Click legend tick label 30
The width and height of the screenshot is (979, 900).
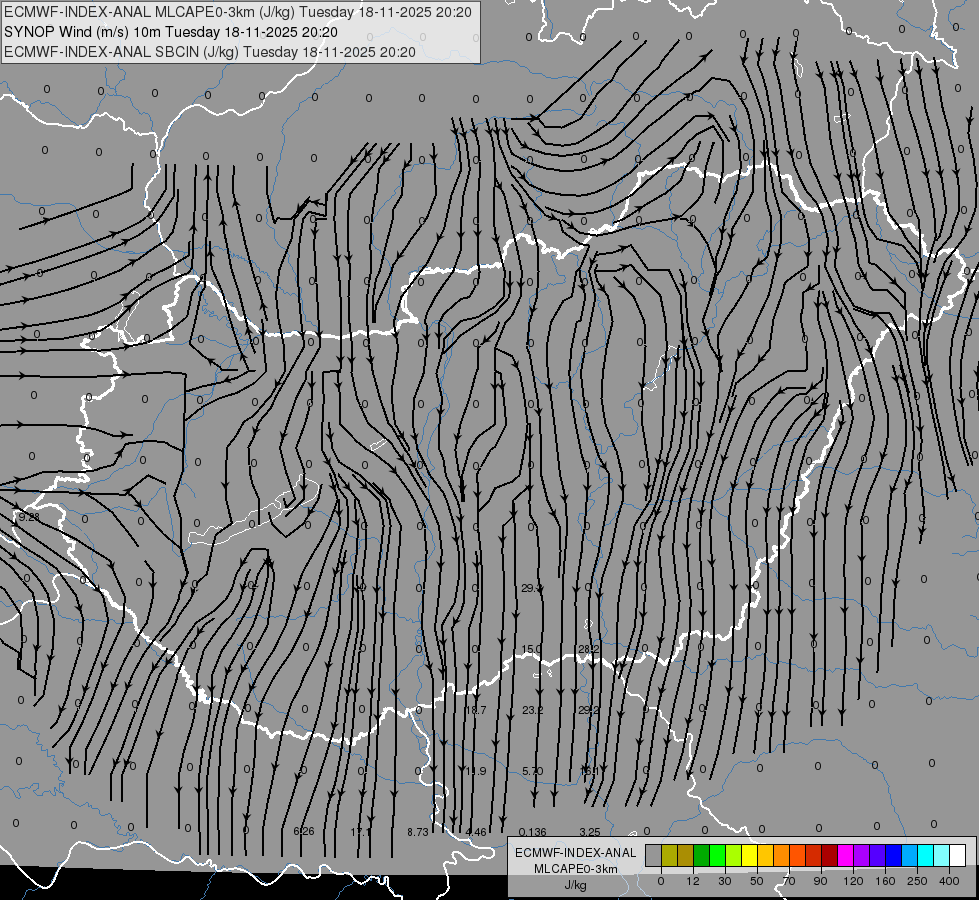pyautogui.click(x=725, y=881)
